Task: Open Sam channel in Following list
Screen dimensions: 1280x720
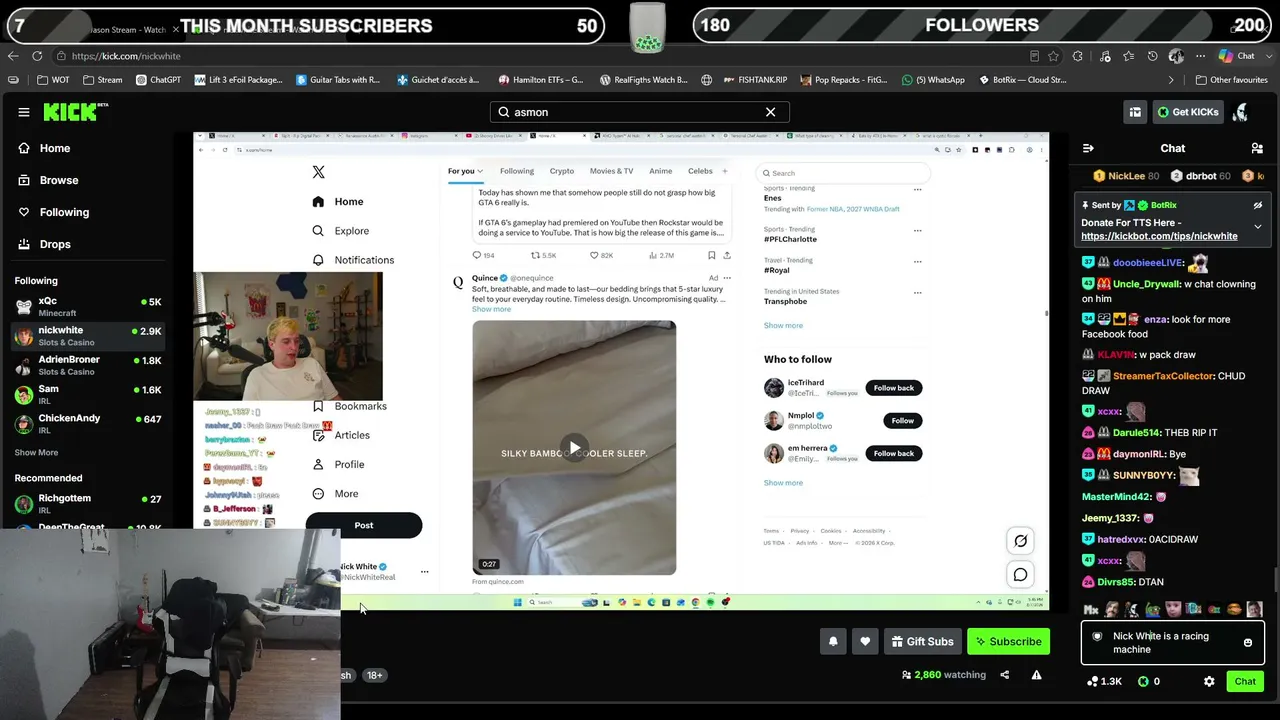Action: [x=88, y=394]
